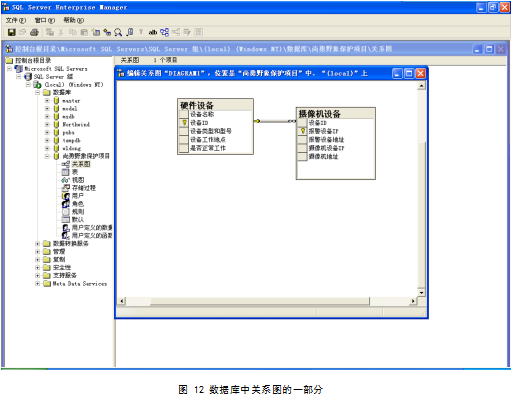Expand the 管理 folder
Image resolution: width=512 pixels, height=397 pixels.
click(38, 252)
